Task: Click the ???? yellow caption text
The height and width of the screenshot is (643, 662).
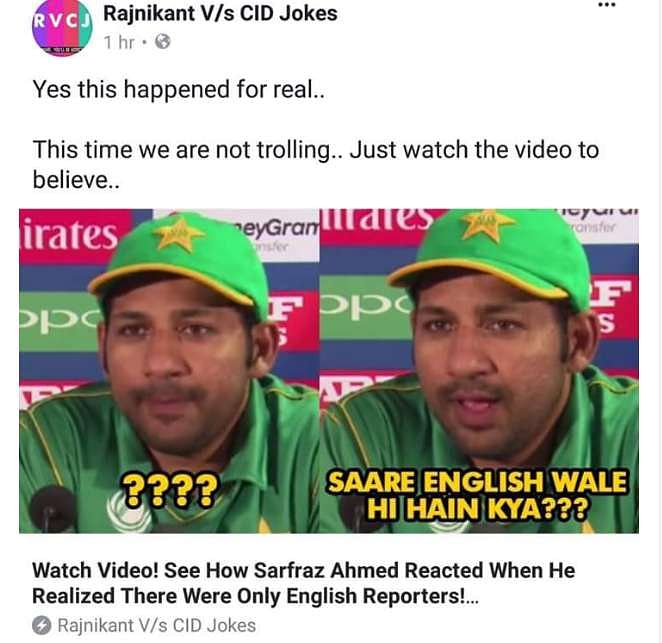Action: tap(170, 490)
